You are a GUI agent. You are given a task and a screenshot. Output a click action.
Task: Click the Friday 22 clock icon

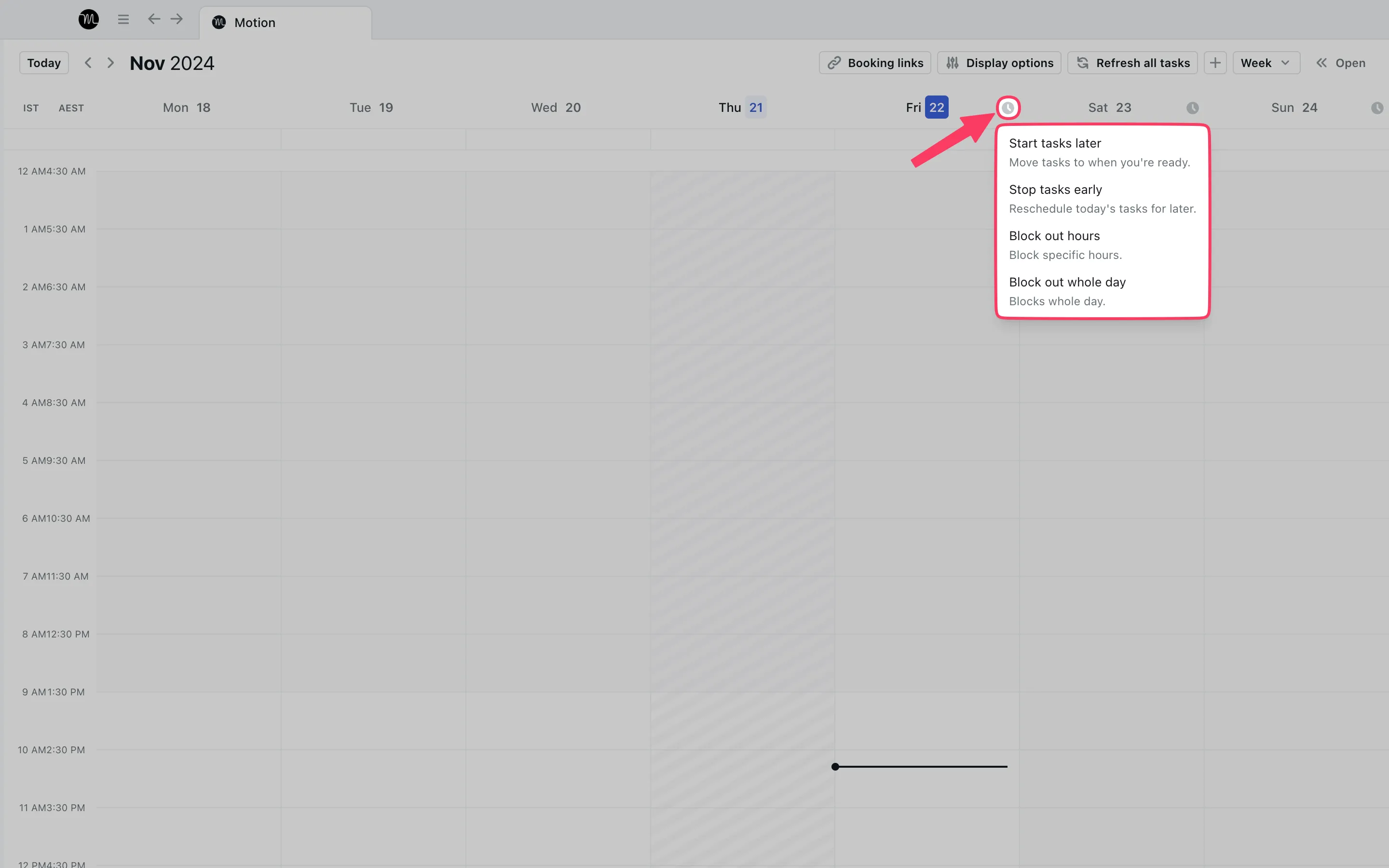click(1008, 108)
